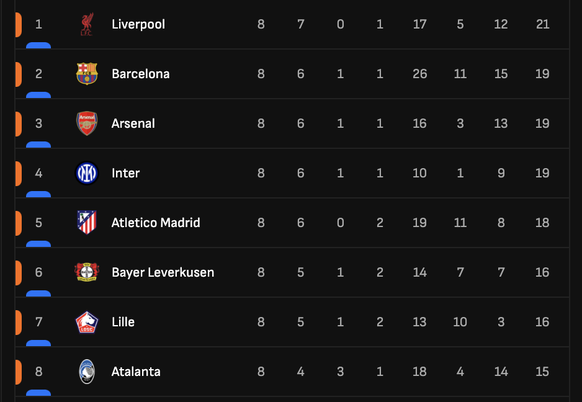Select the Arsenal team name

pos(133,123)
